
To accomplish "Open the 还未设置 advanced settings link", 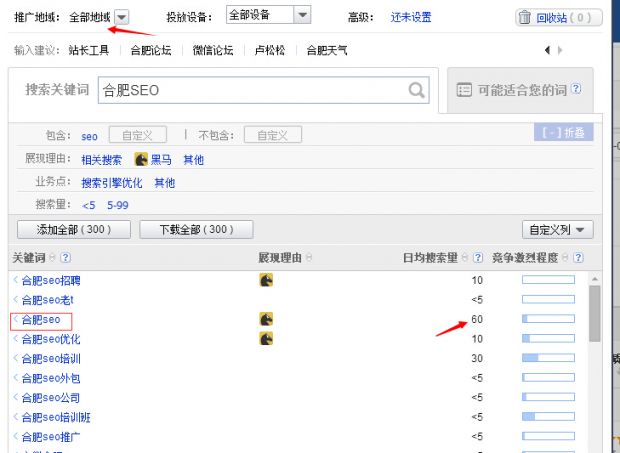I will [x=410, y=17].
